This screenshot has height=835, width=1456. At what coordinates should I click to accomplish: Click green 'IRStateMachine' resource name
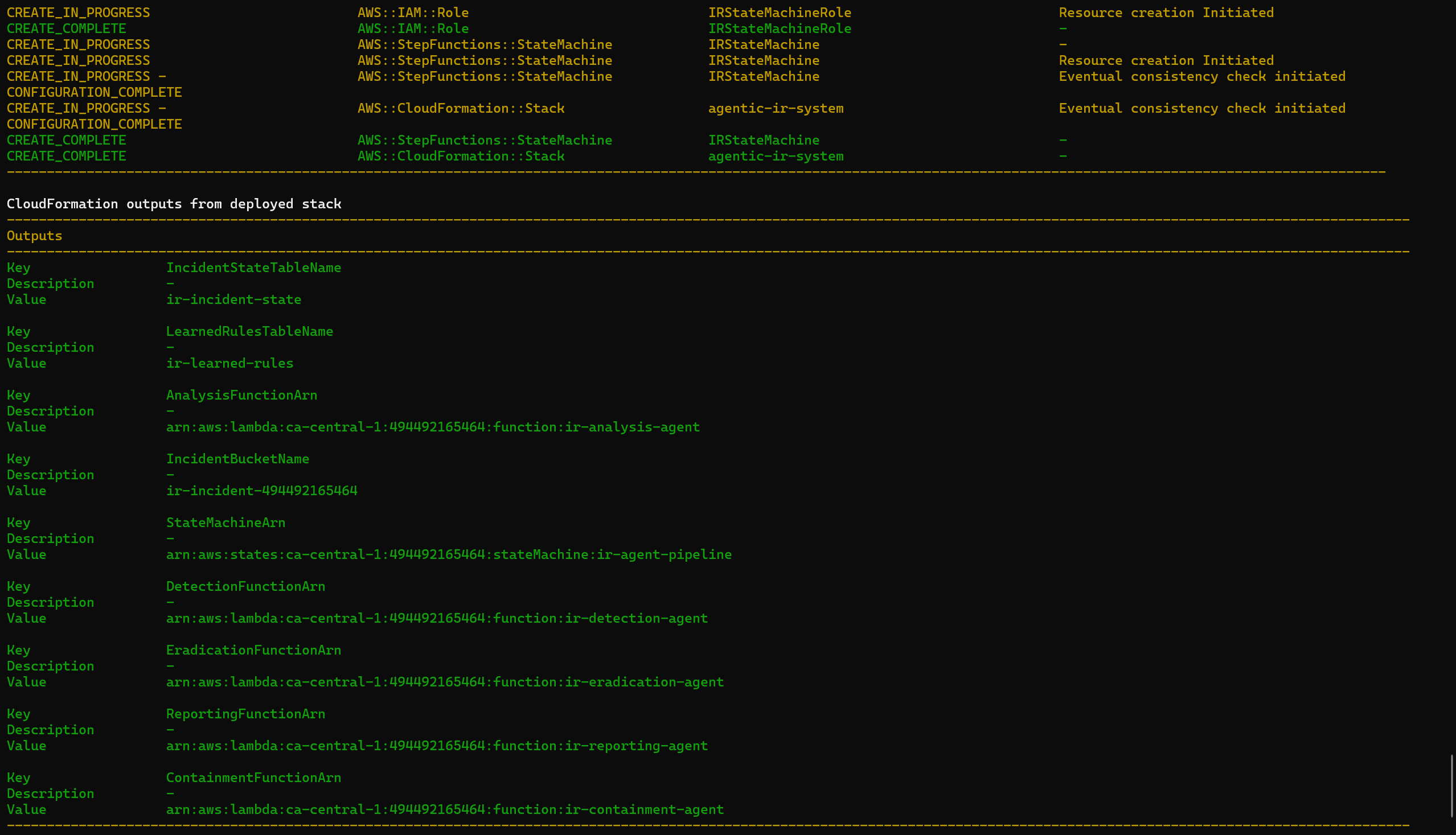[764, 140]
